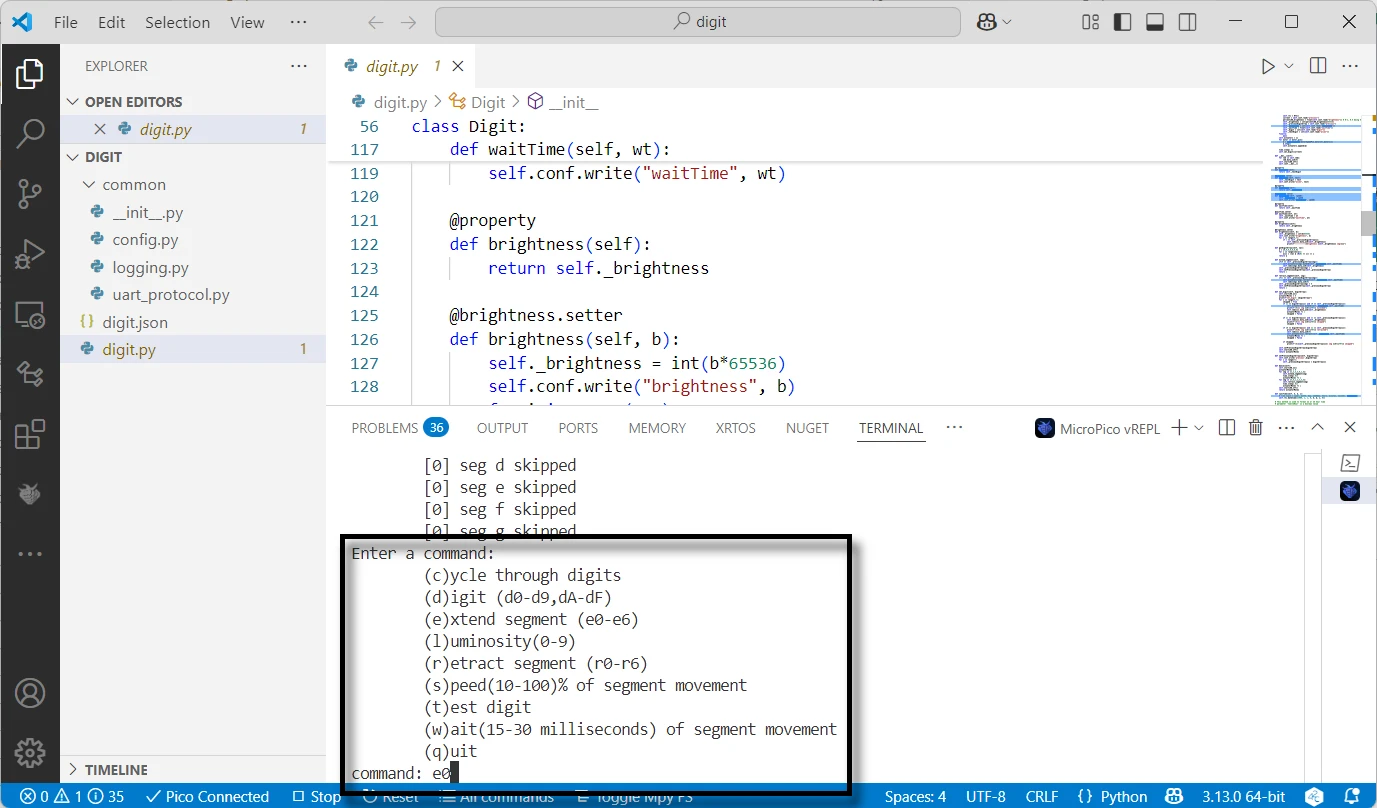Toggle Primary Side Bar visibility
1377x808 pixels.
click(x=1123, y=22)
